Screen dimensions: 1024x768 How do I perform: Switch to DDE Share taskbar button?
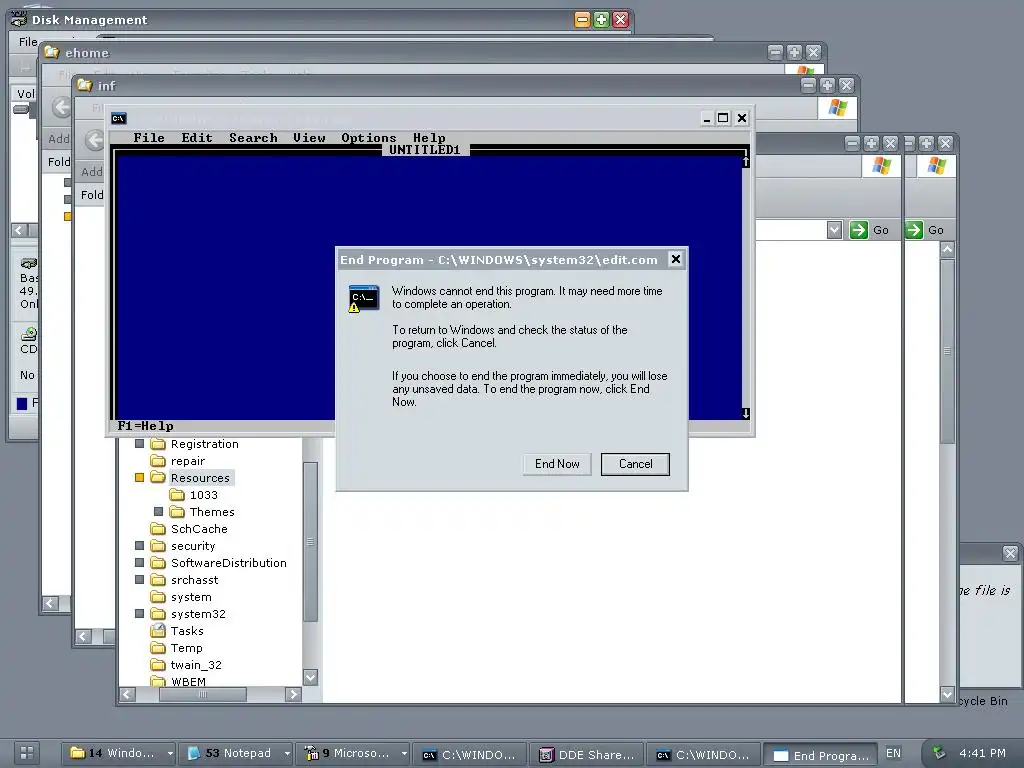[x=586, y=754]
